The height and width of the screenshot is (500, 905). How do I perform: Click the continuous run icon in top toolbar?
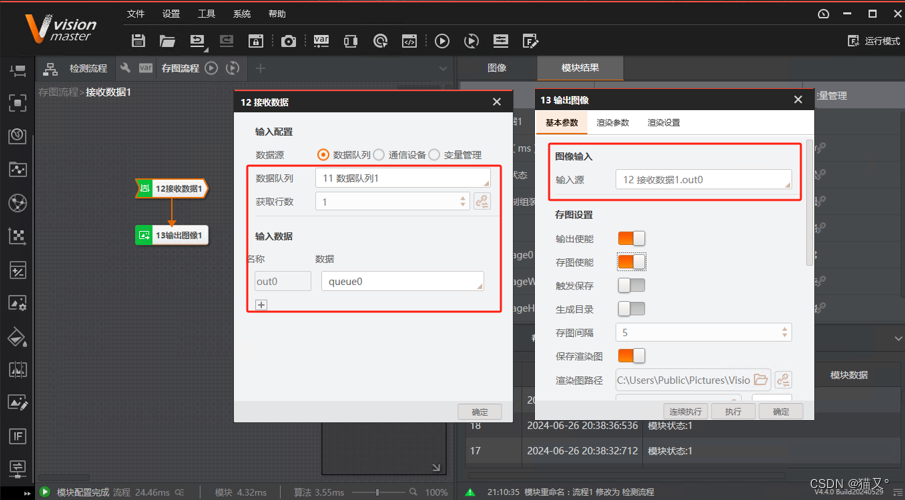[472, 41]
